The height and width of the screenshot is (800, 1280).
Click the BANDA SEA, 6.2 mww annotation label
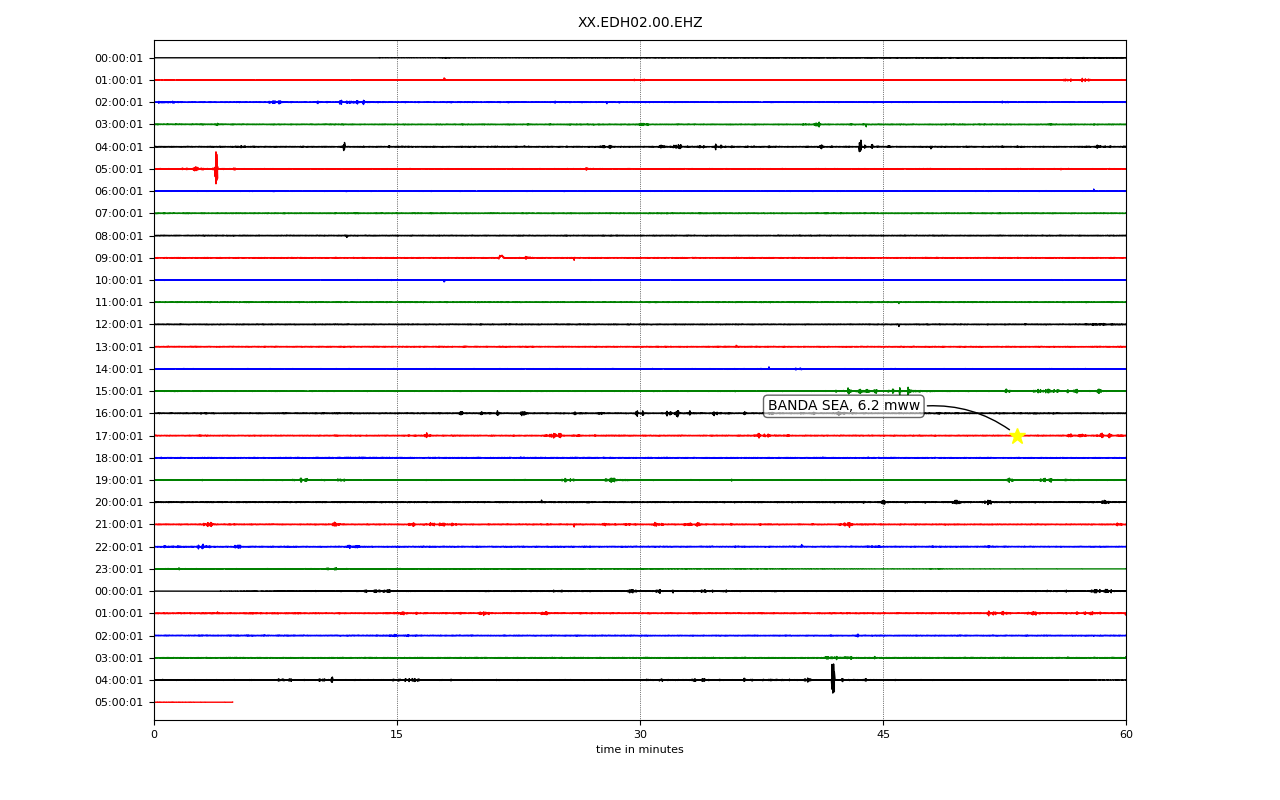tap(843, 406)
